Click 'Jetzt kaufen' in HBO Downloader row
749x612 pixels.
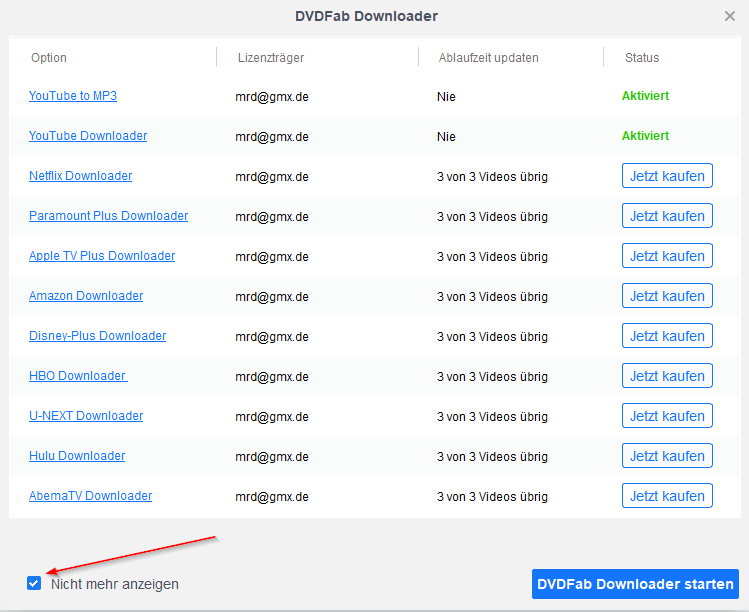pyautogui.click(x=667, y=376)
